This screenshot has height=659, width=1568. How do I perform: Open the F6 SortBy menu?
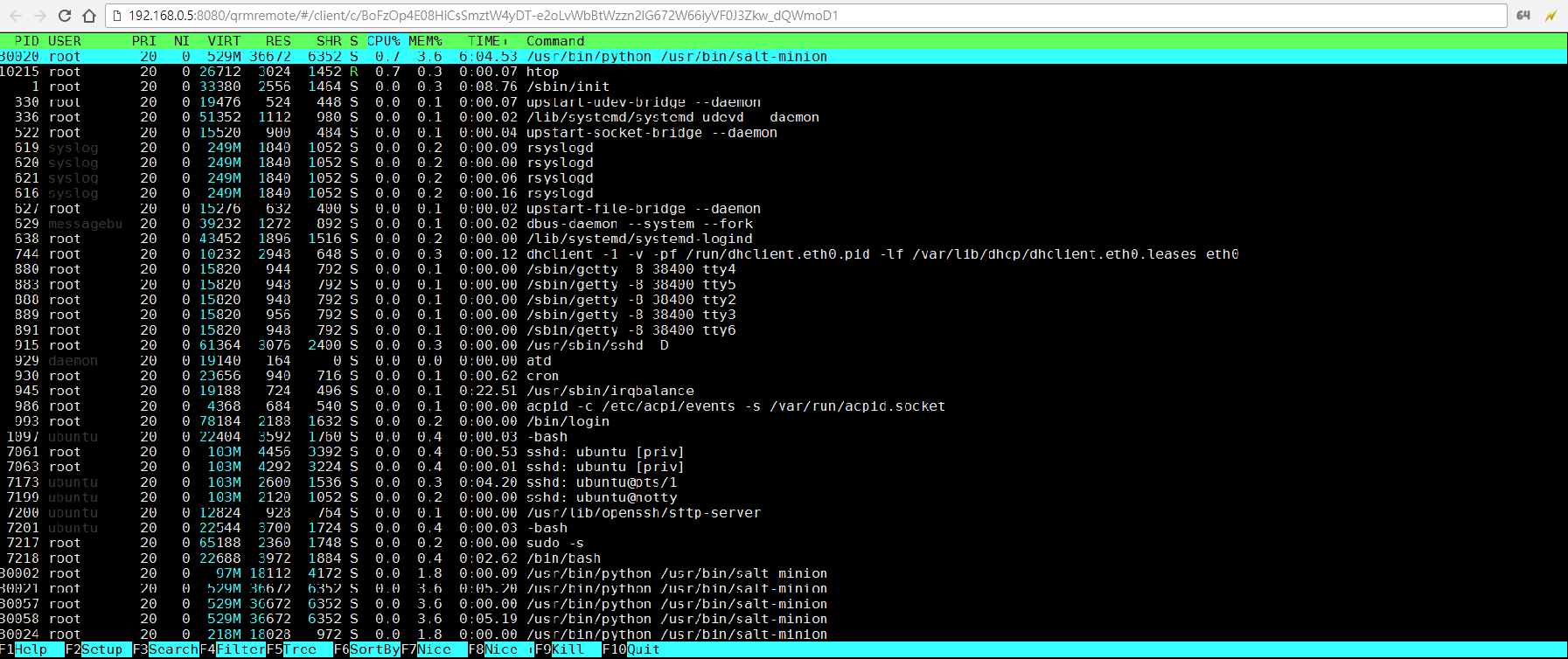[374, 649]
